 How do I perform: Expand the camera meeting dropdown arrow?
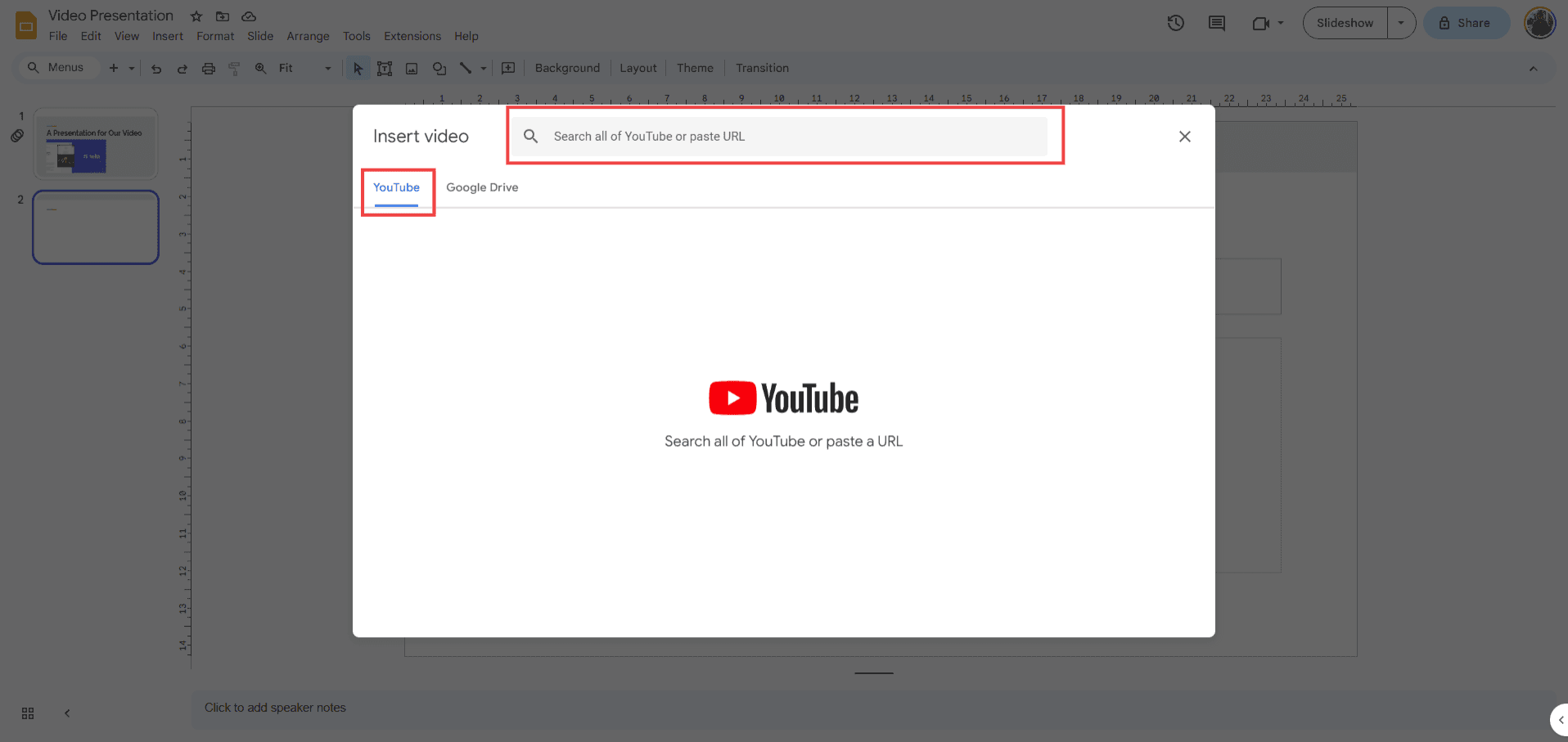click(1281, 24)
